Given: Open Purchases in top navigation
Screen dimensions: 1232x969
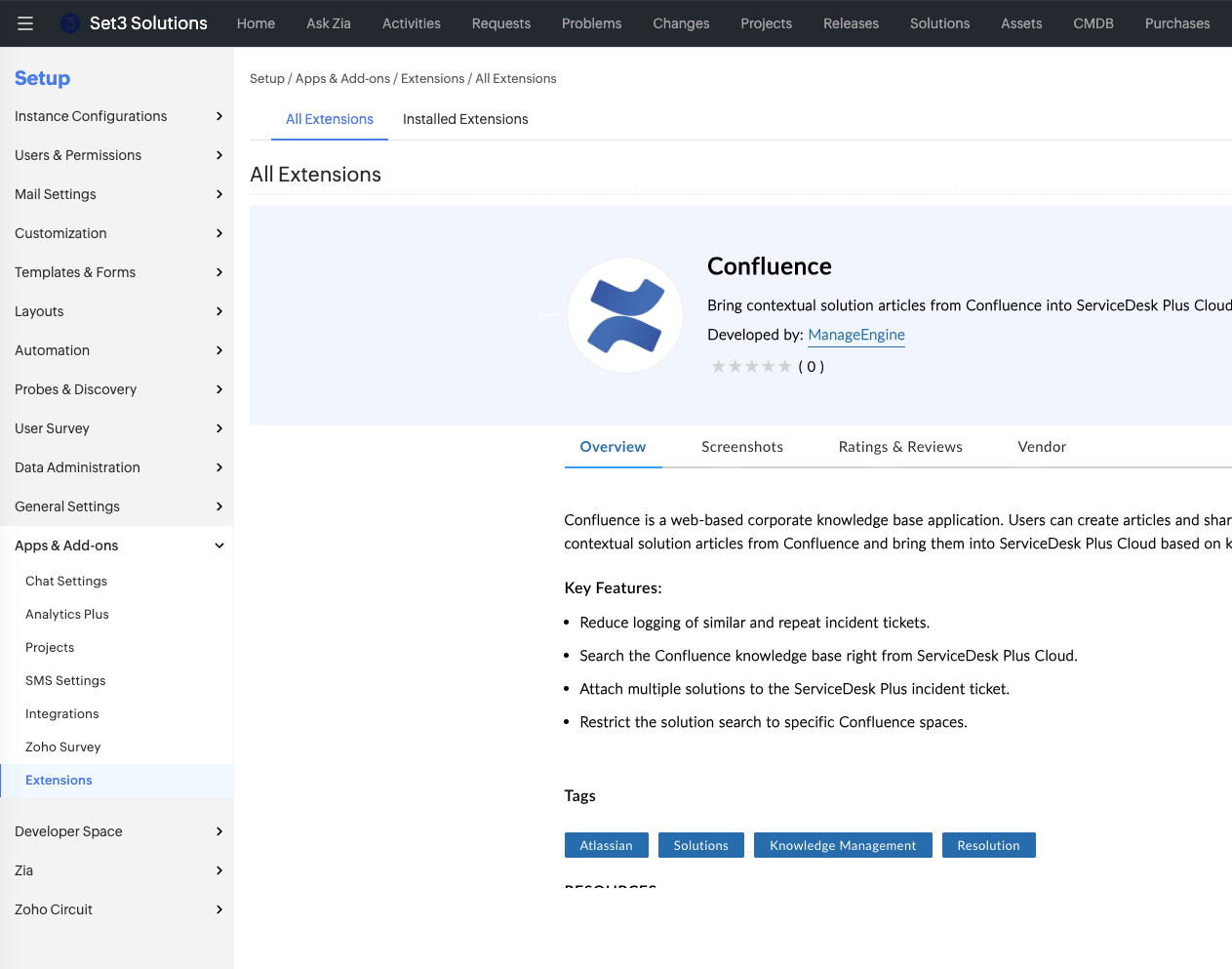Looking at the screenshot, I should click(x=1177, y=23).
